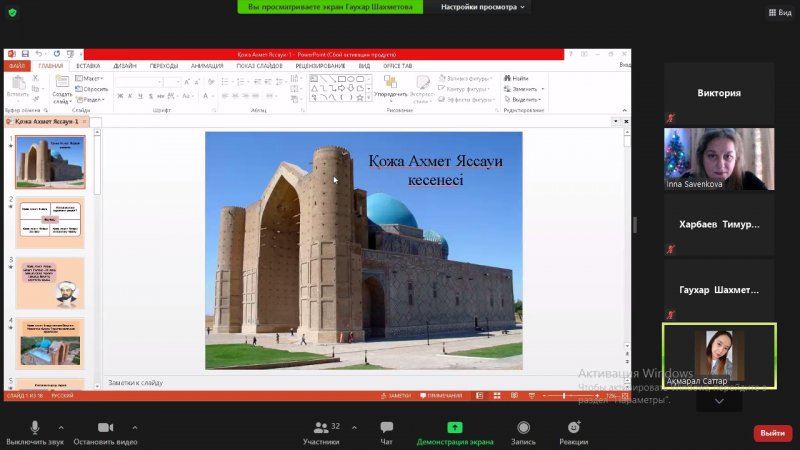The width and height of the screenshot is (800, 450).
Task: Click Создать слайд new slide button
Action: click(62, 89)
